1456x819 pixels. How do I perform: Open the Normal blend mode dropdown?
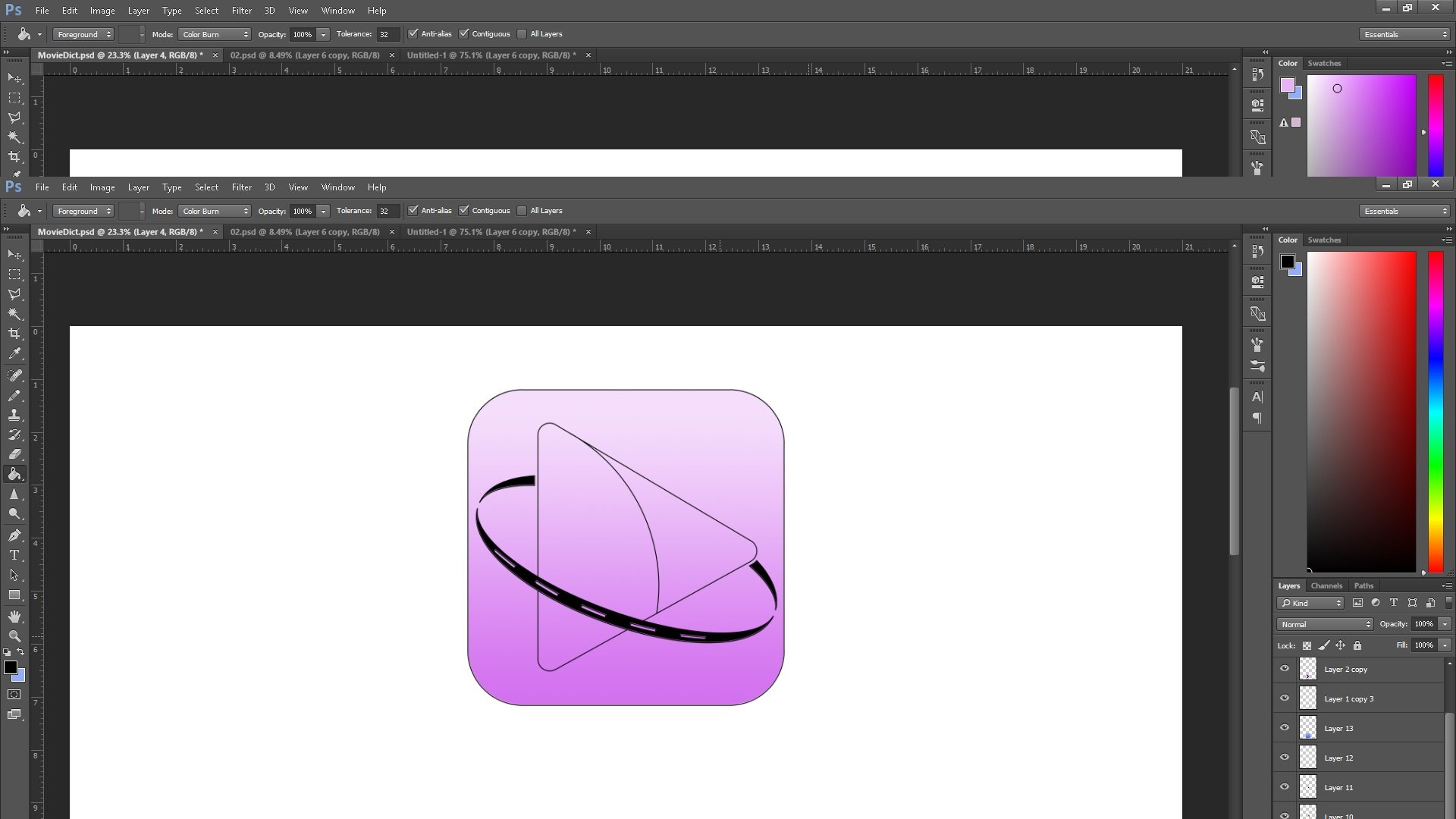coord(1326,624)
